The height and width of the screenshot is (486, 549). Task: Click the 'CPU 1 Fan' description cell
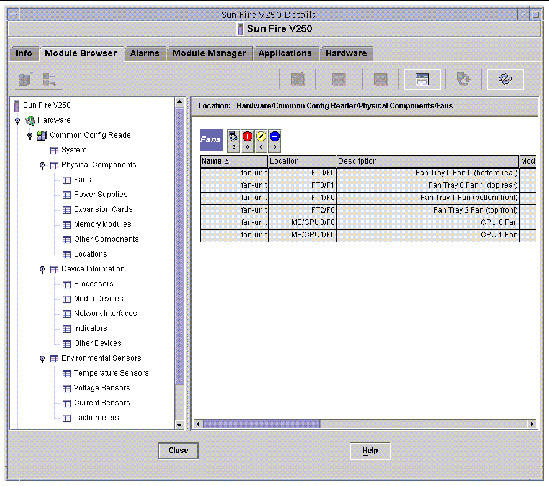(x=428, y=235)
